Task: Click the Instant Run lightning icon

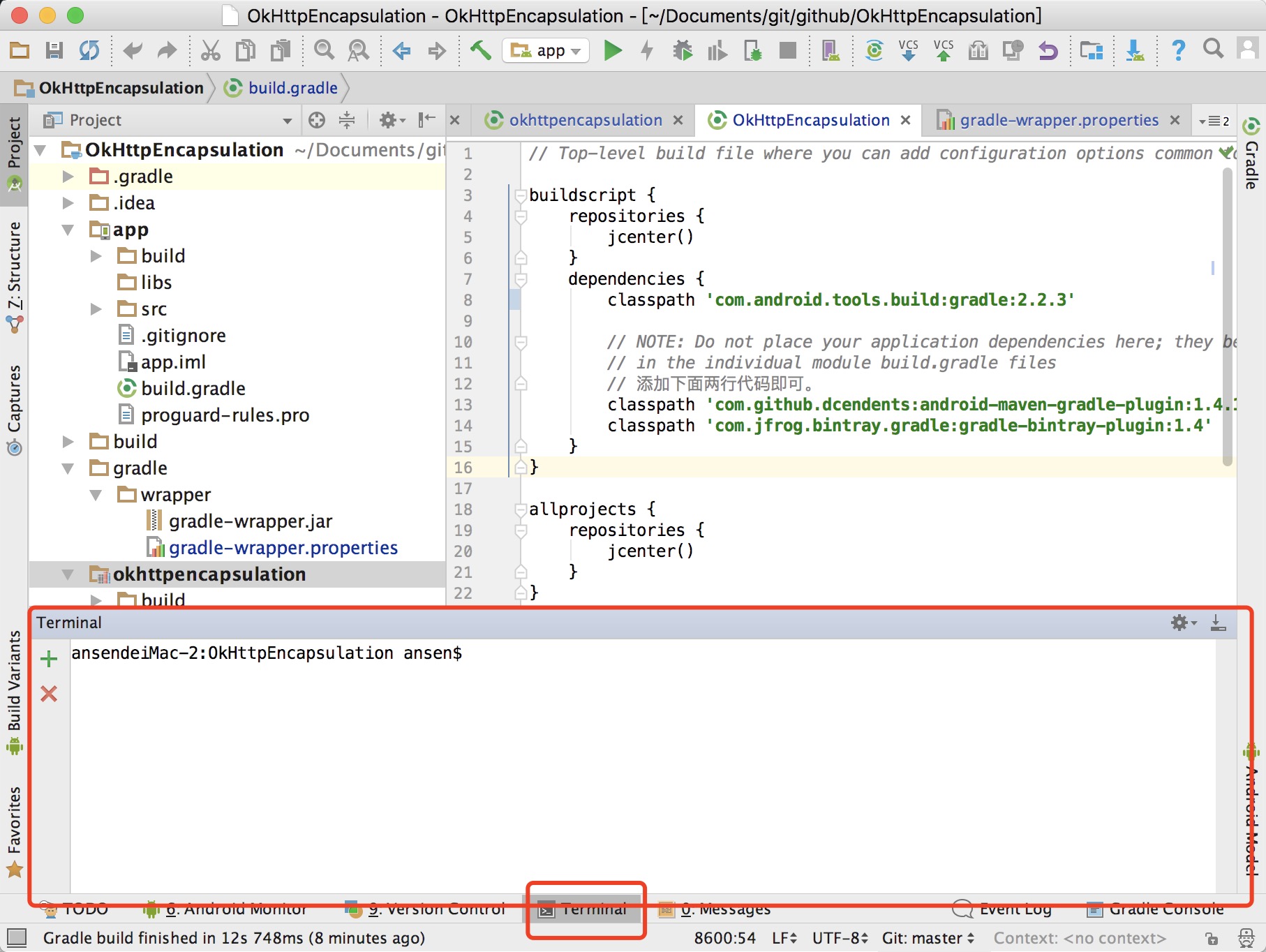Action: (648, 50)
